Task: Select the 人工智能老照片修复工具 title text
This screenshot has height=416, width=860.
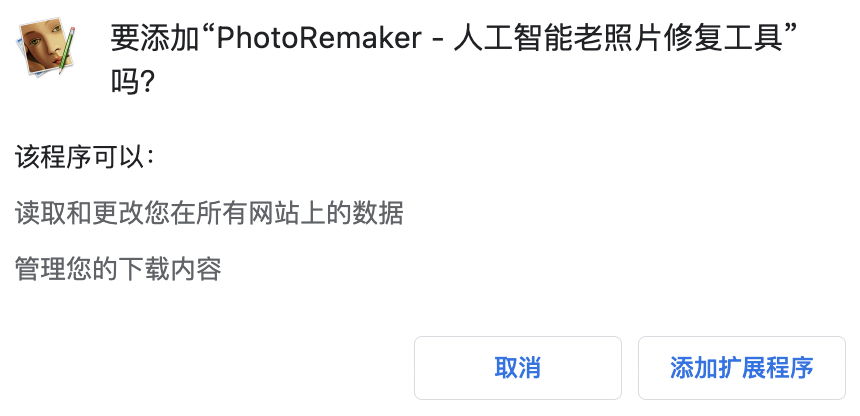Action: [x=618, y=38]
